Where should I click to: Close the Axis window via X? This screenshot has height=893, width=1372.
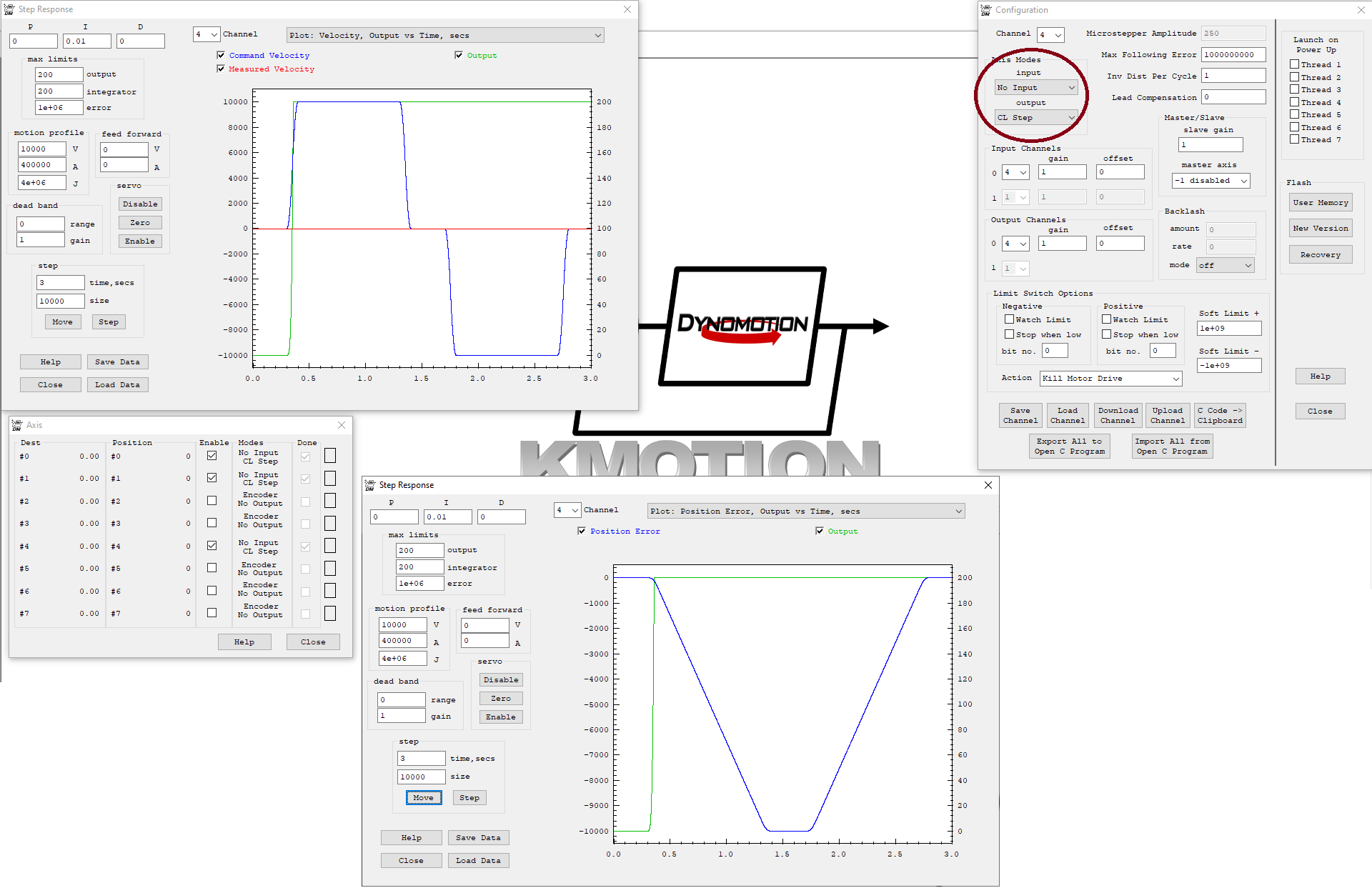pyautogui.click(x=342, y=425)
